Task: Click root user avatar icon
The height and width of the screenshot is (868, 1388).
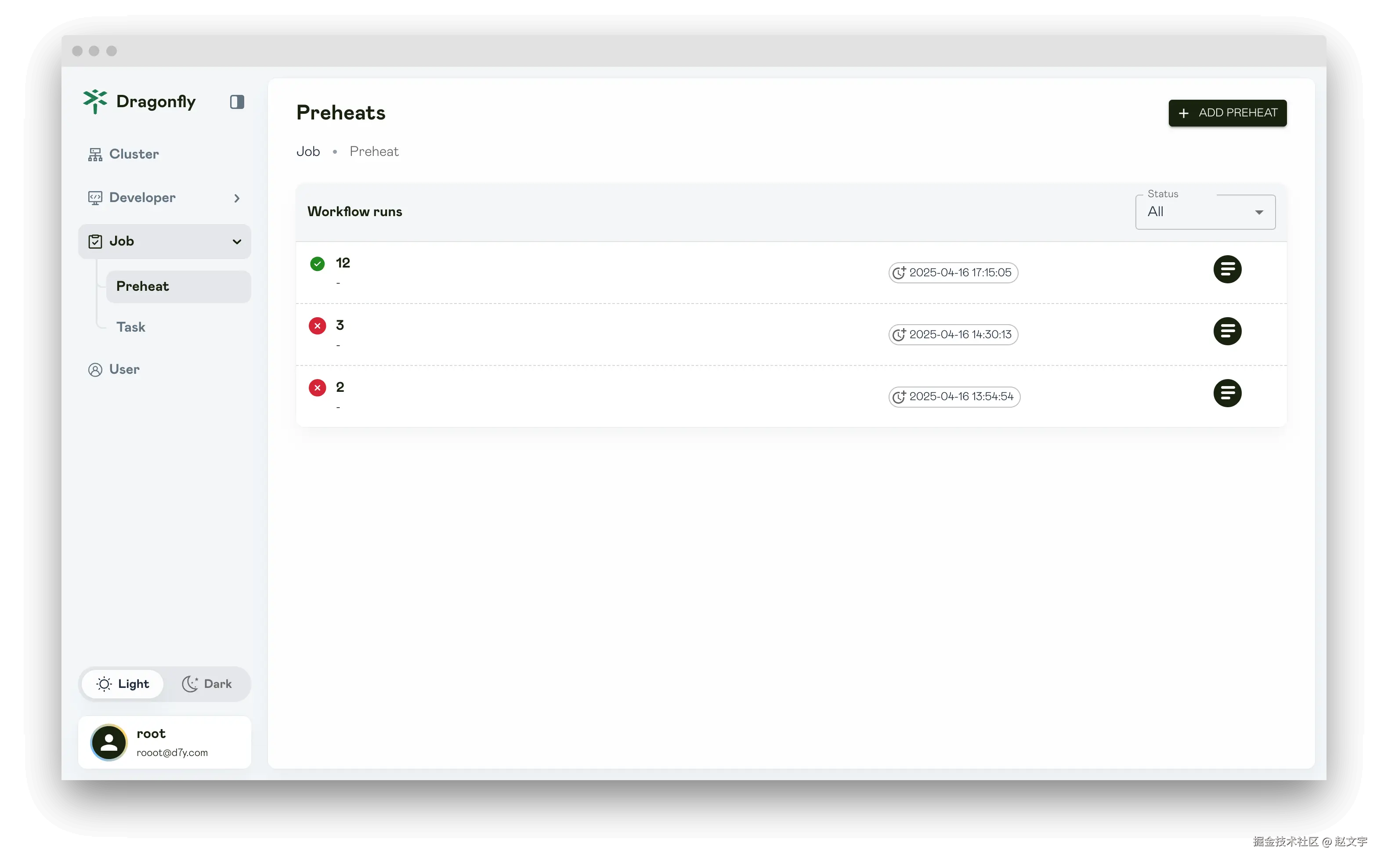Action: point(109,742)
